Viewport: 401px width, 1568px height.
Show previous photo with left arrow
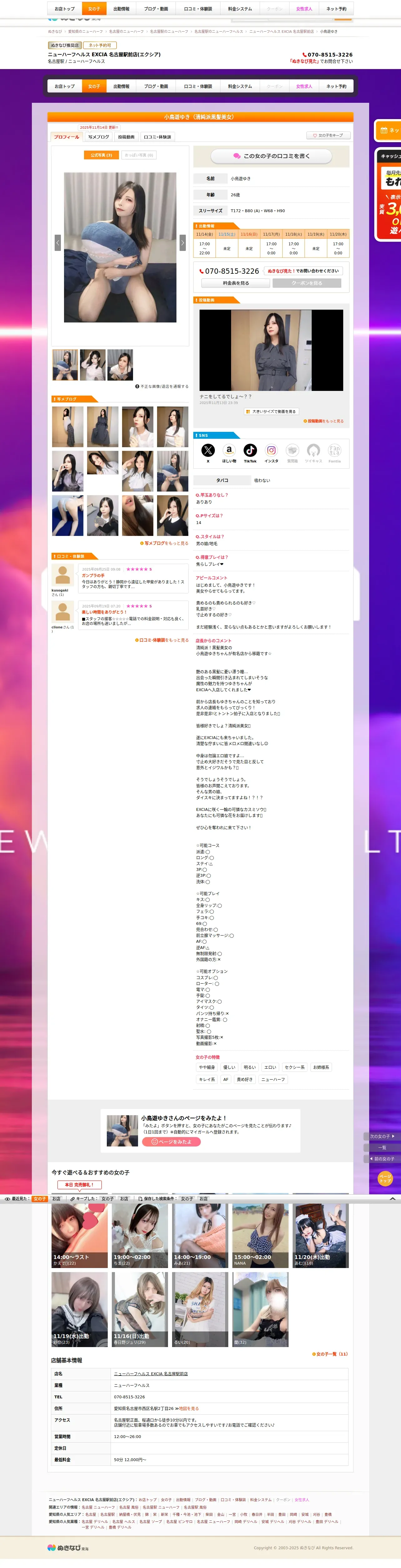[x=58, y=242]
